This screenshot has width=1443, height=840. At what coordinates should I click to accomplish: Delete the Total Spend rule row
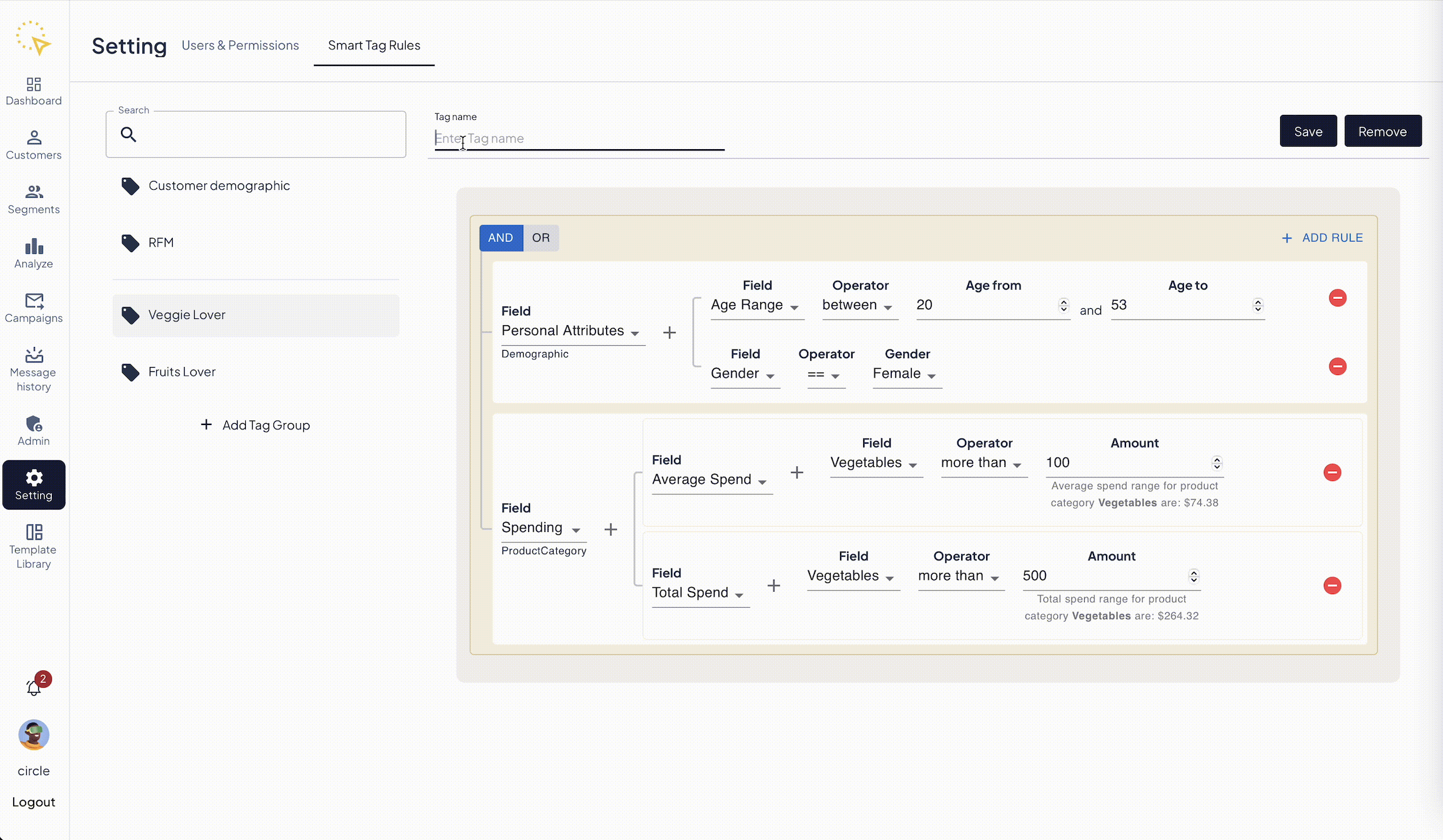(x=1332, y=585)
